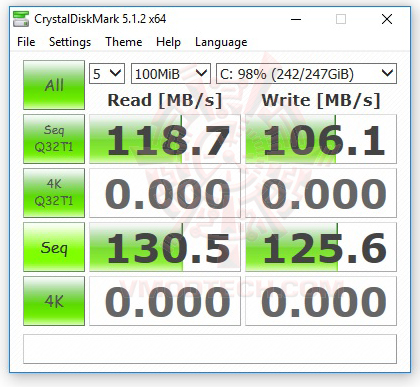The width and height of the screenshot is (420, 387).
Task: Expand the test count dropdown showing 5
Action: (107, 73)
